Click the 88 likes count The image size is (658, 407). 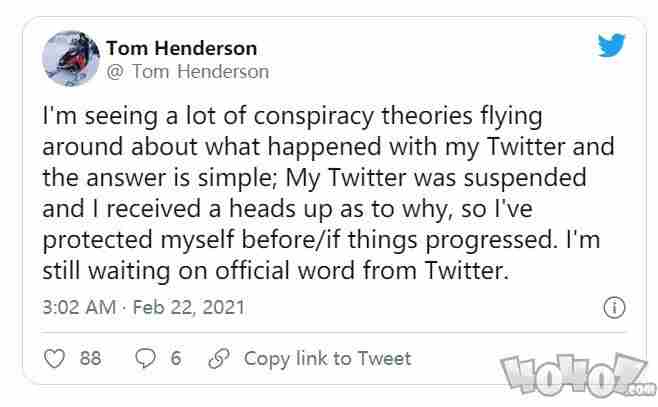tap(90, 358)
